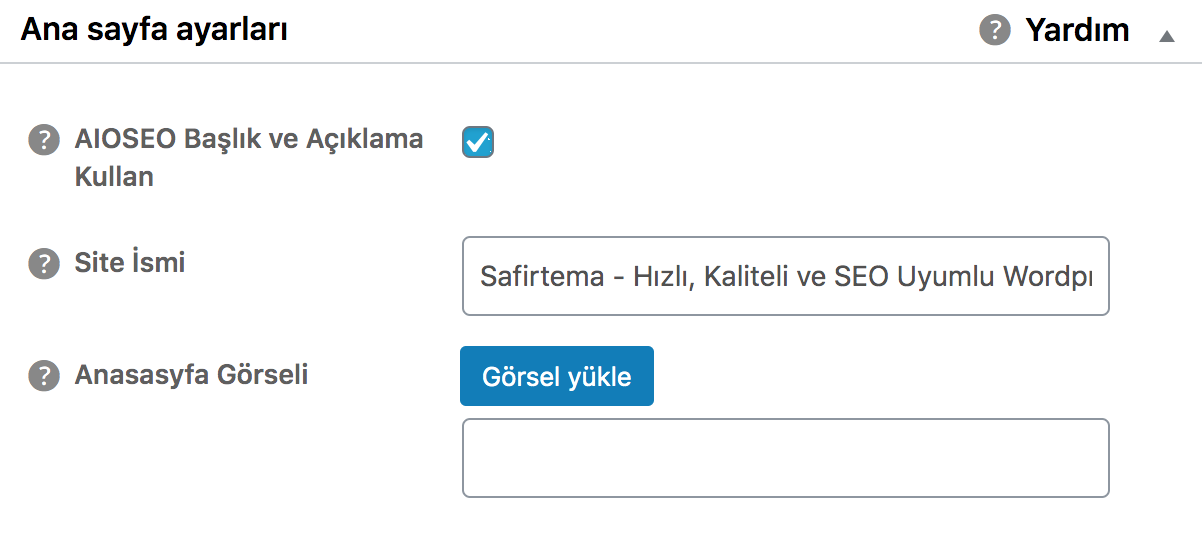
Task: Show help for AIOSEO Başlık ve Açıklama Kullan
Action: [x=43, y=139]
